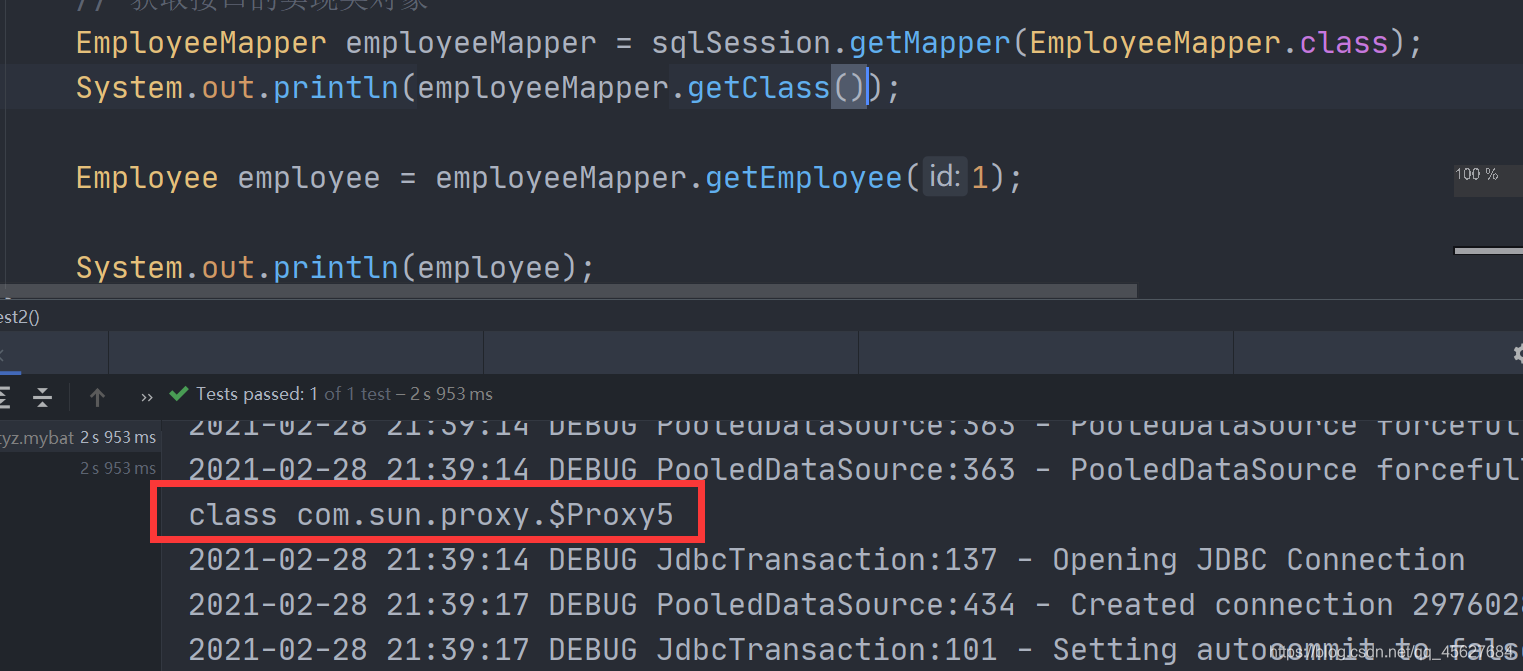Click the getEmployee method call
Screen dimensions: 1523x671
[x=804, y=178]
